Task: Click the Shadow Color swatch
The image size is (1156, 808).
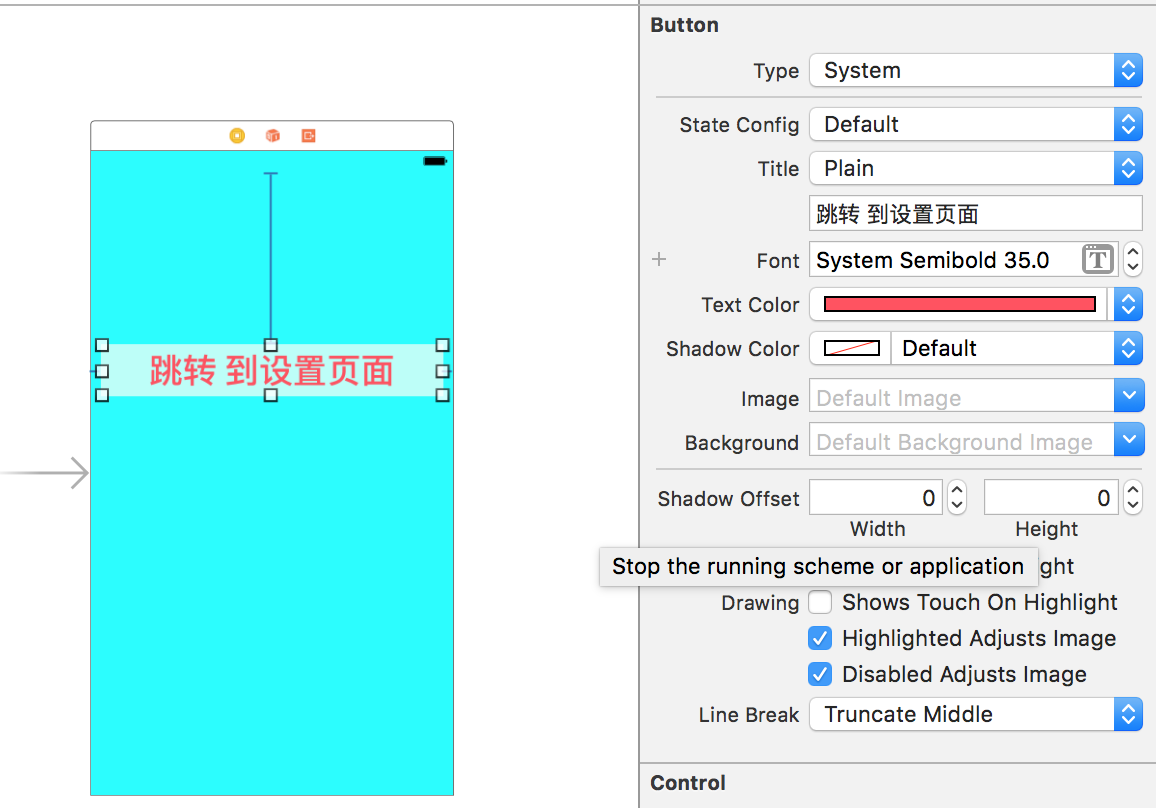Action: pyautogui.click(x=852, y=348)
